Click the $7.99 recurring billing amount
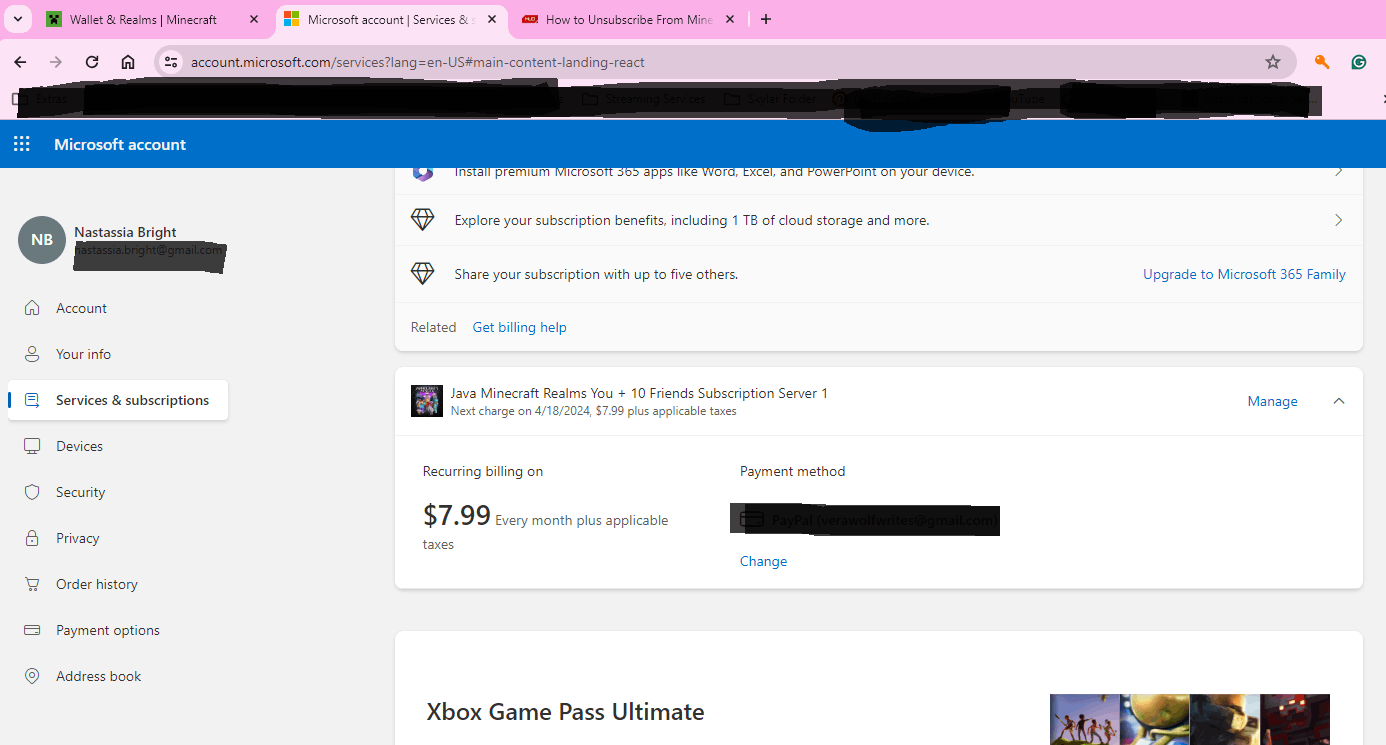 coord(456,516)
